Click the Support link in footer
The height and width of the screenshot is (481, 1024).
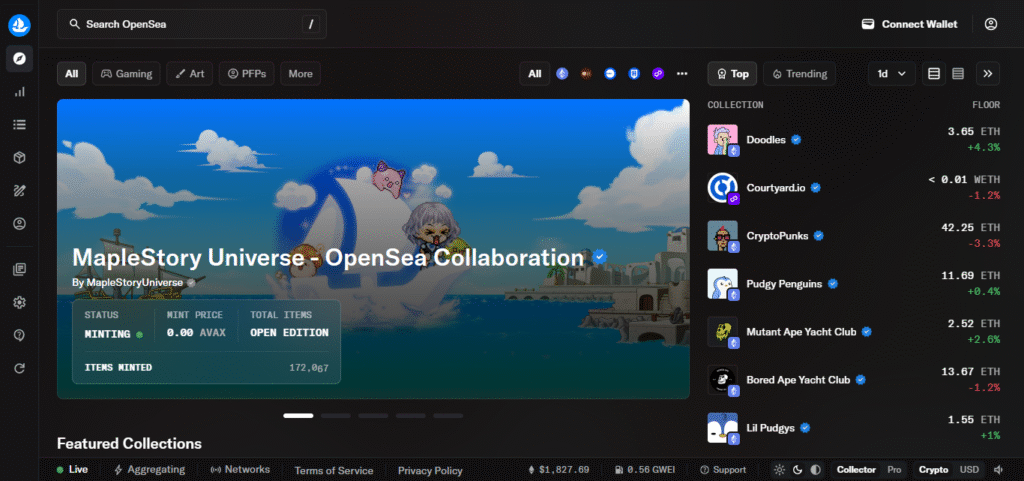point(723,470)
